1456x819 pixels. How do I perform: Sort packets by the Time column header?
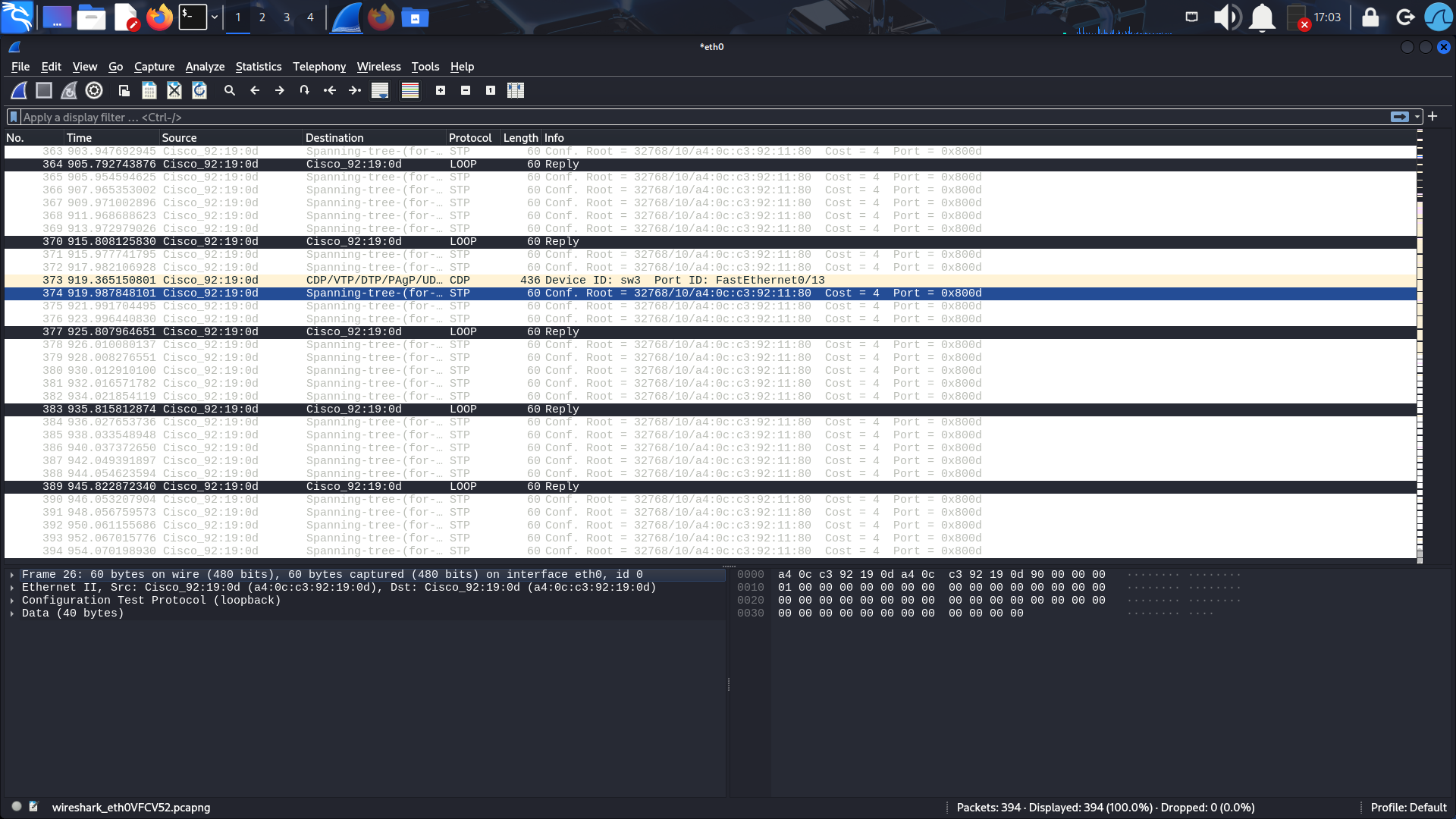click(111, 138)
